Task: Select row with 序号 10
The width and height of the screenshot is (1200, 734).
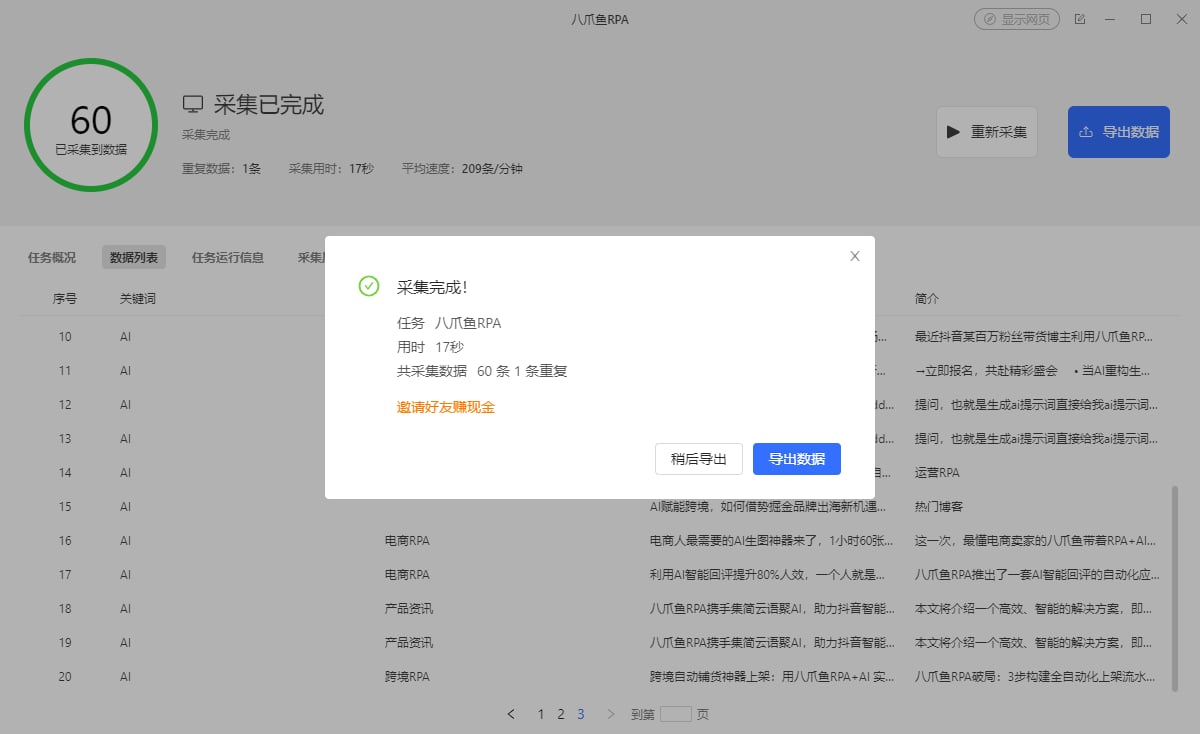Action: pos(600,337)
